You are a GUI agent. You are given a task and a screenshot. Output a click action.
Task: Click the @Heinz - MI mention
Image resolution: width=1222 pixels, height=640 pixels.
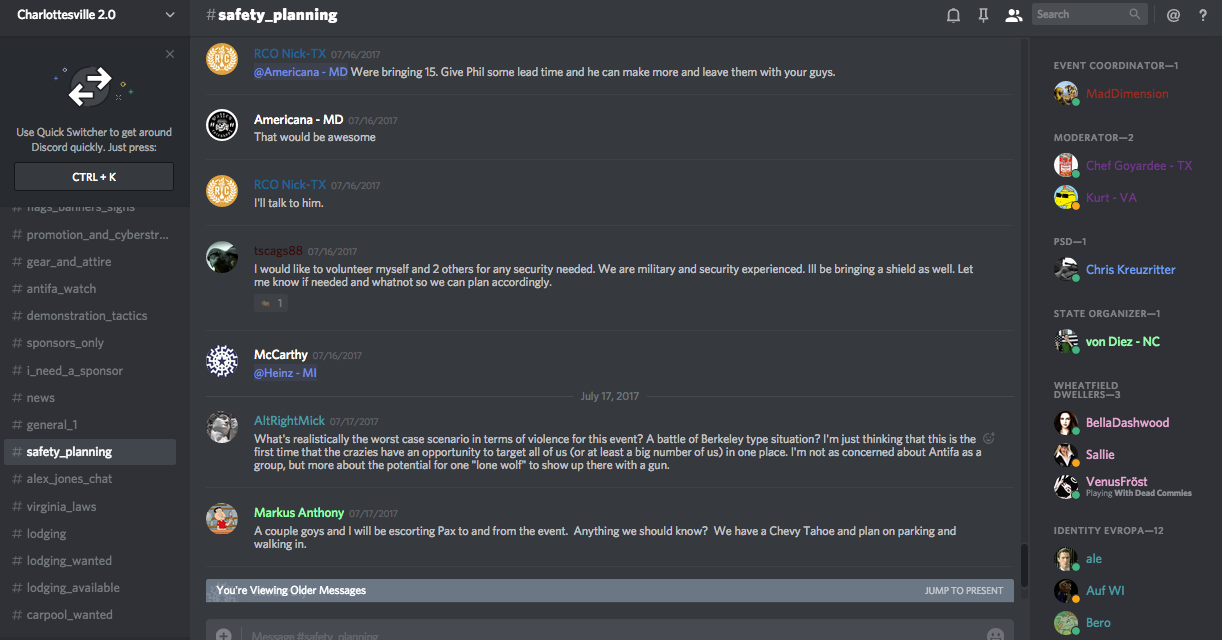[285, 373]
